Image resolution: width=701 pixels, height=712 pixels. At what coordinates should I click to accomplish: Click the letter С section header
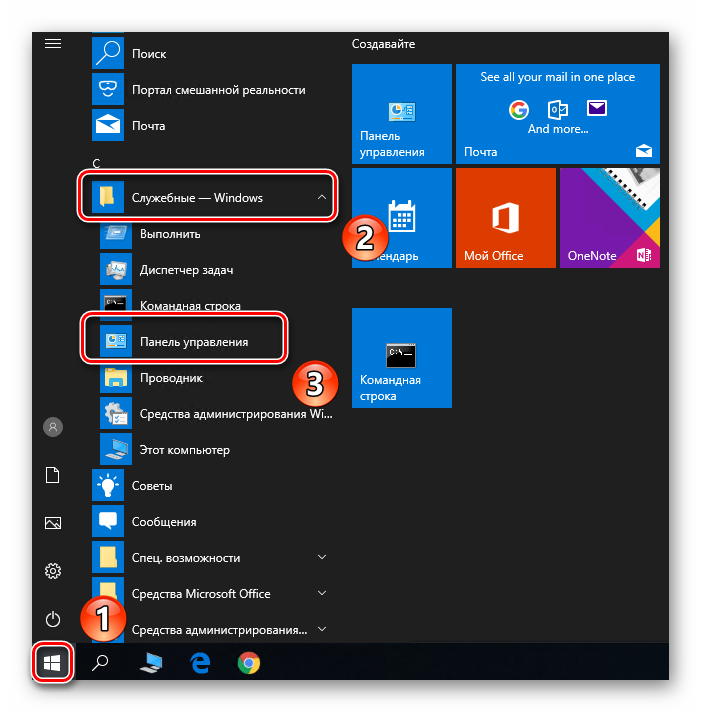[96, 163]
